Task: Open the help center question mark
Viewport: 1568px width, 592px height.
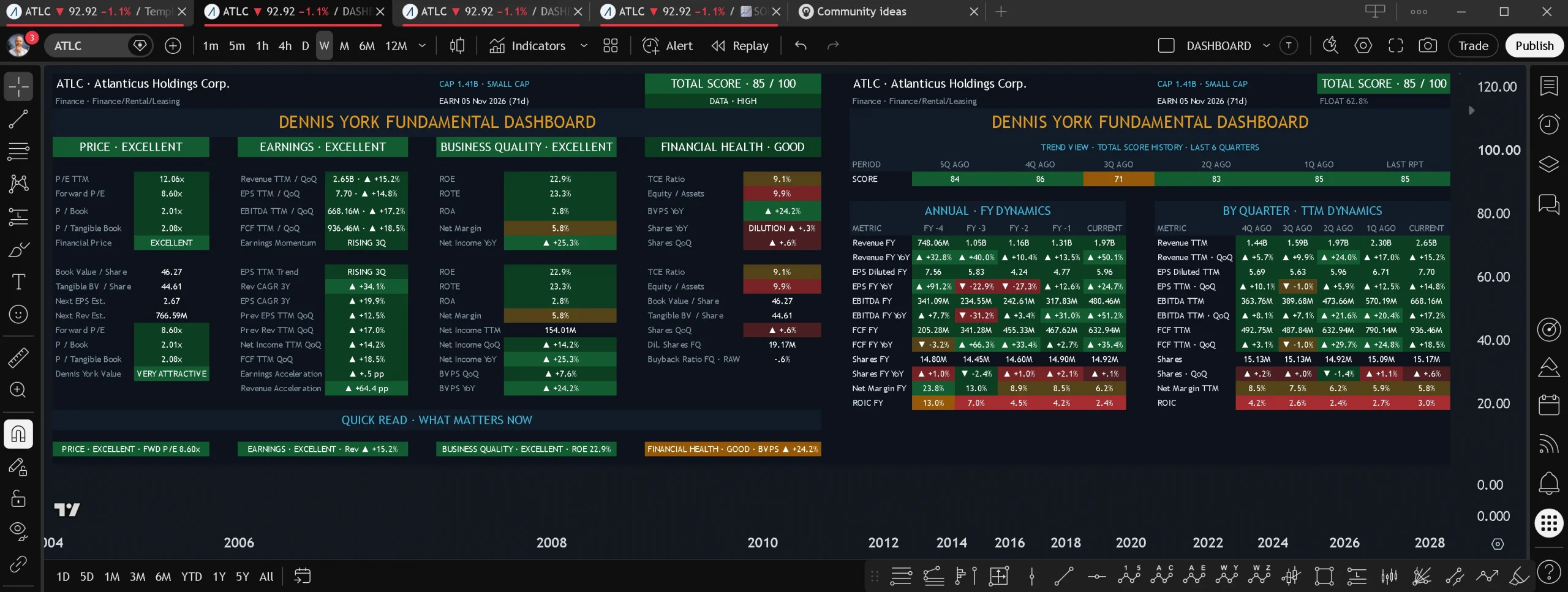Action: click(x=1548, y=572)
